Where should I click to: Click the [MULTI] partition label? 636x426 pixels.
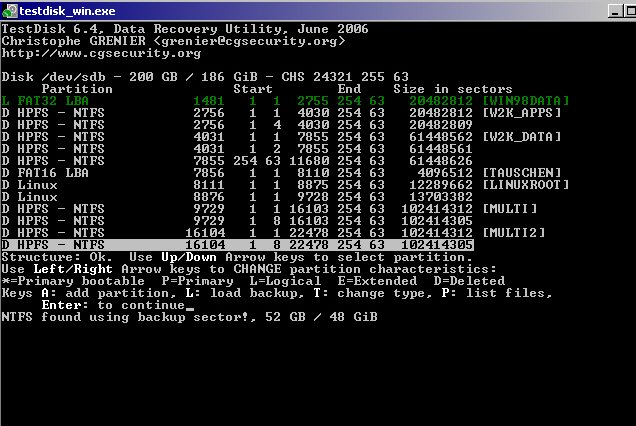coord(509,209)
